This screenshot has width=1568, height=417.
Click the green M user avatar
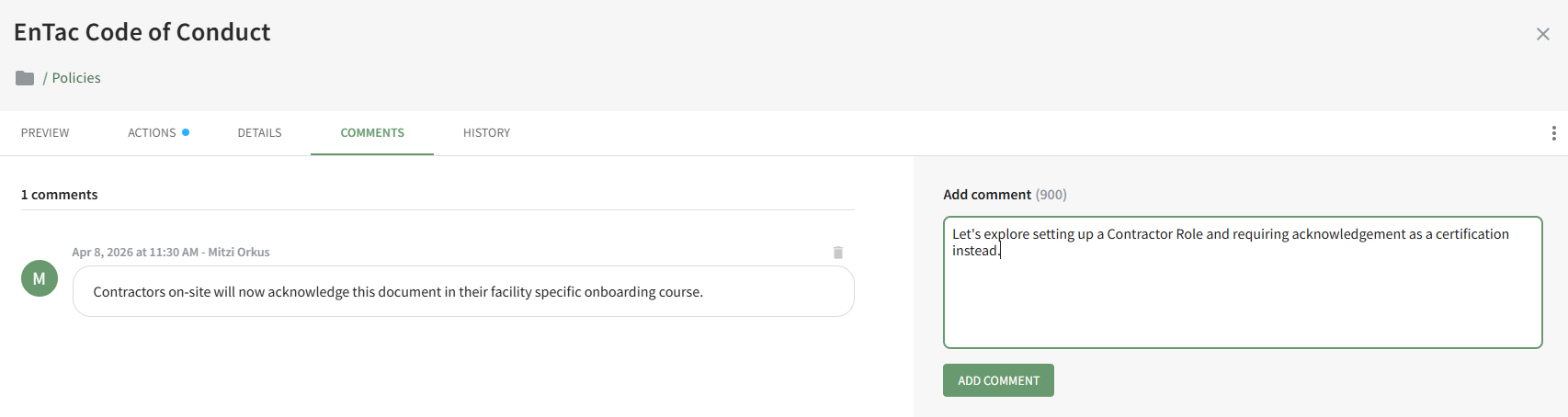pyautogui.click(x=40, y=278)
